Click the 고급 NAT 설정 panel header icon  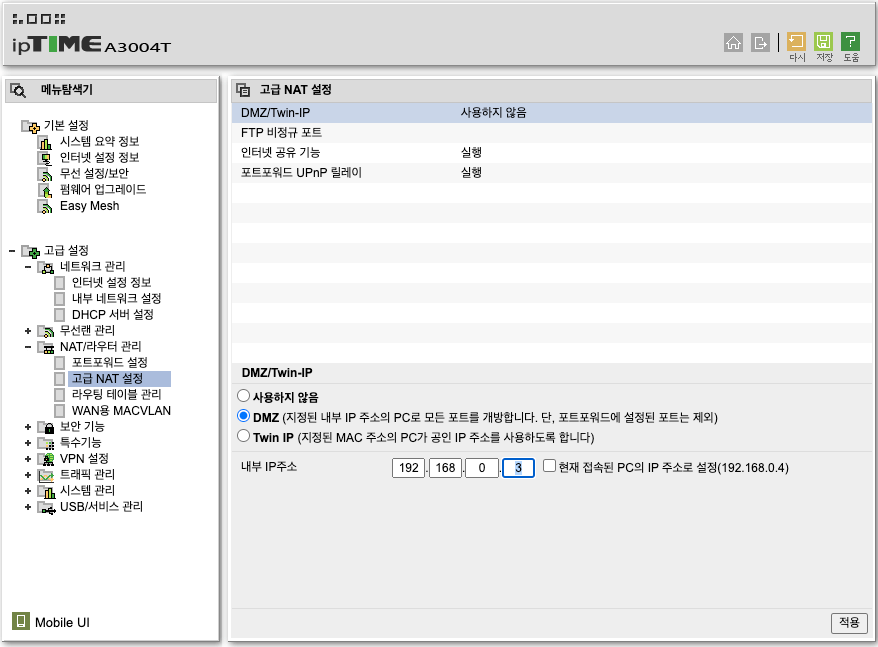(x=243, y=90)
